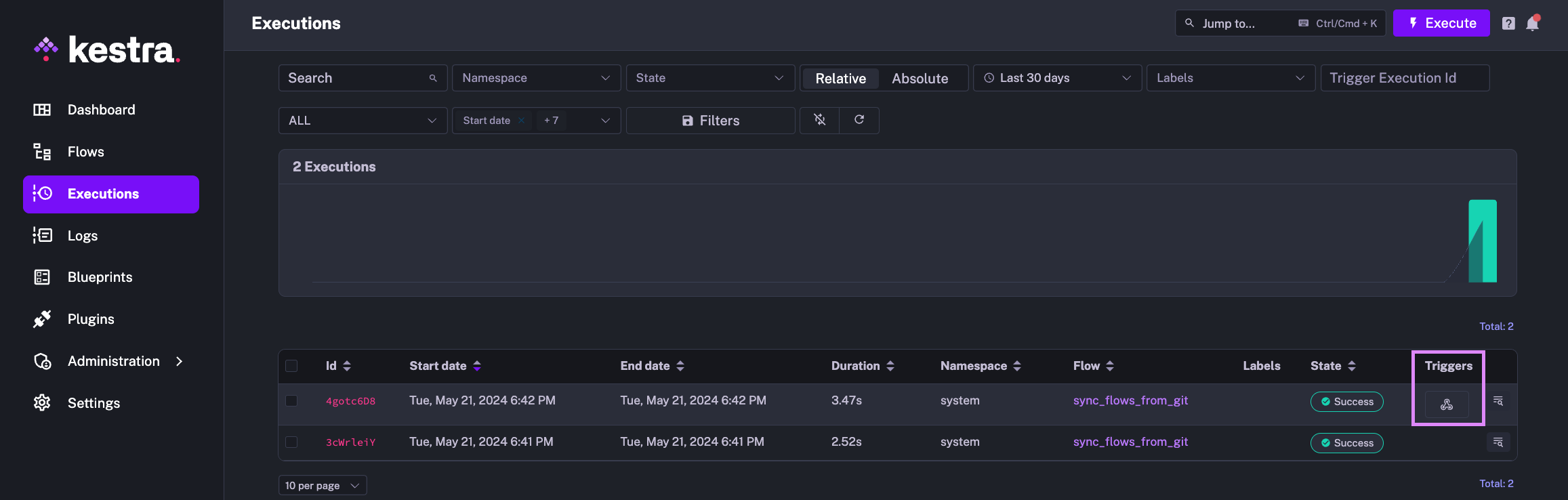1568x500 pixels.
Task: Open the 10 per page dropdown
Action: [x=323, y=485]
